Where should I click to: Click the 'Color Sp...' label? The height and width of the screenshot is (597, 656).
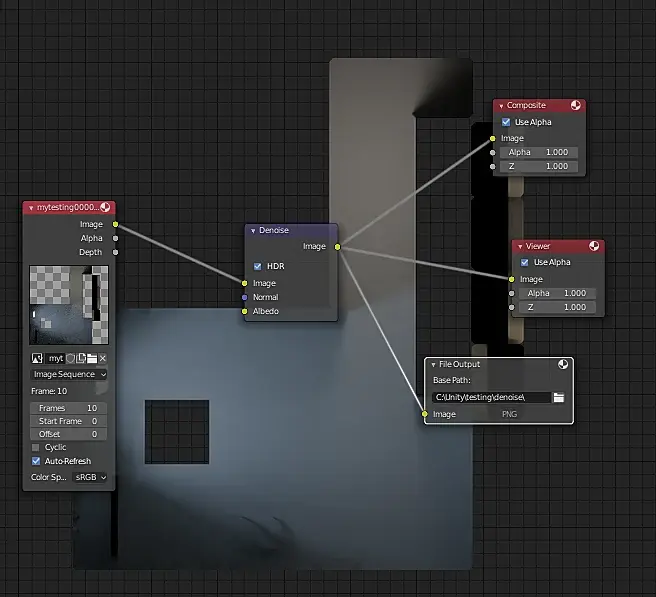coord(49,477)
